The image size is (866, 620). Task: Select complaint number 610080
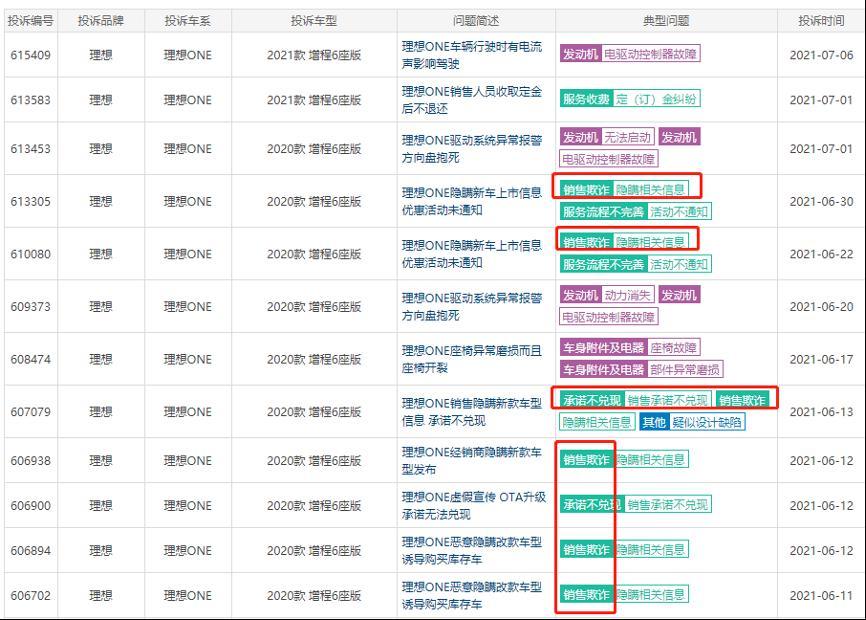(x=30, y=254)
